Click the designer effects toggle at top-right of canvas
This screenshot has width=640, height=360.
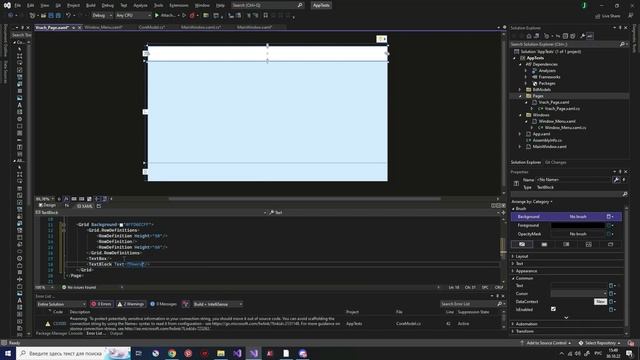point(381,39)
